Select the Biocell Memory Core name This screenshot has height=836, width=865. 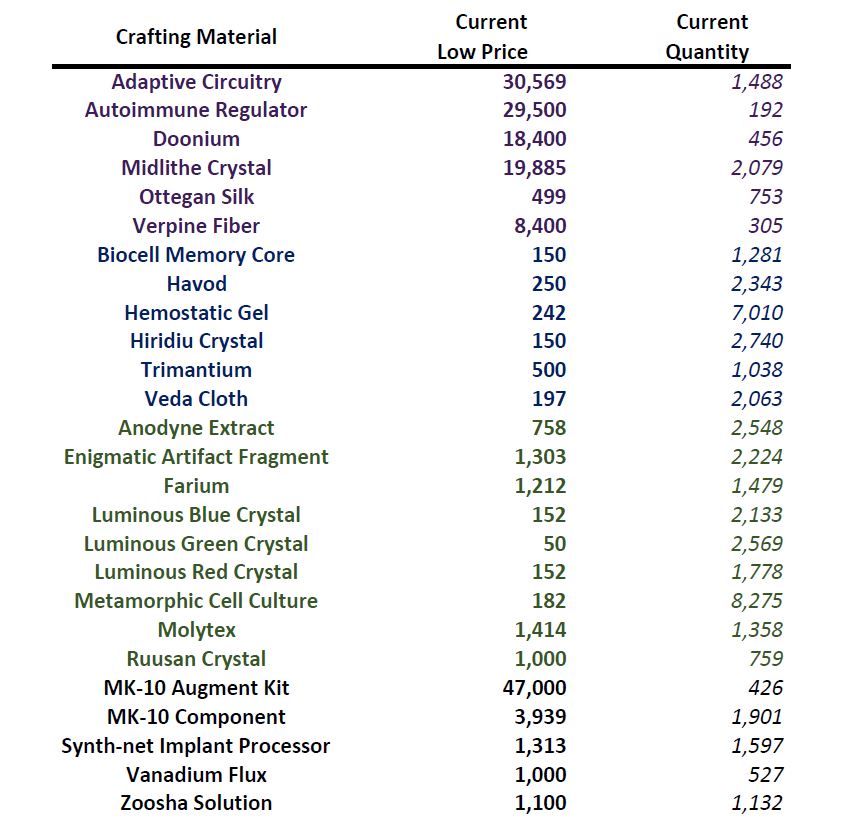click(196, 255)
